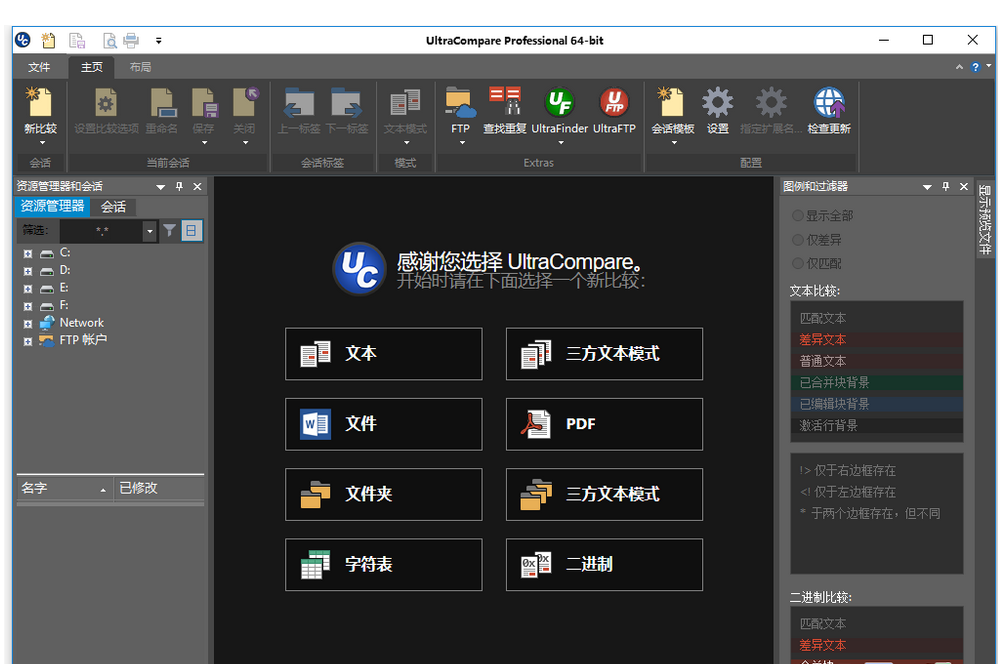Click the print icon in quick access toolbar

(x=131, y=41)
